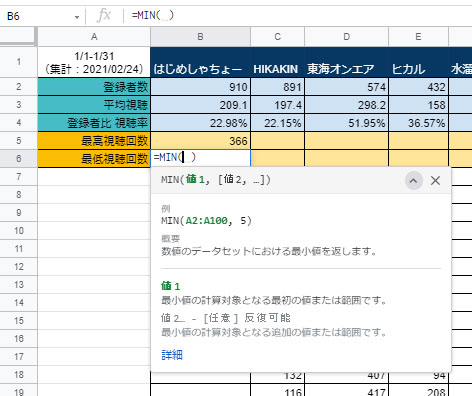Screen dimensions: 472x396
Task: Click cell with value 22.15%
Action: pyautogui.click(x=277, y=123)
